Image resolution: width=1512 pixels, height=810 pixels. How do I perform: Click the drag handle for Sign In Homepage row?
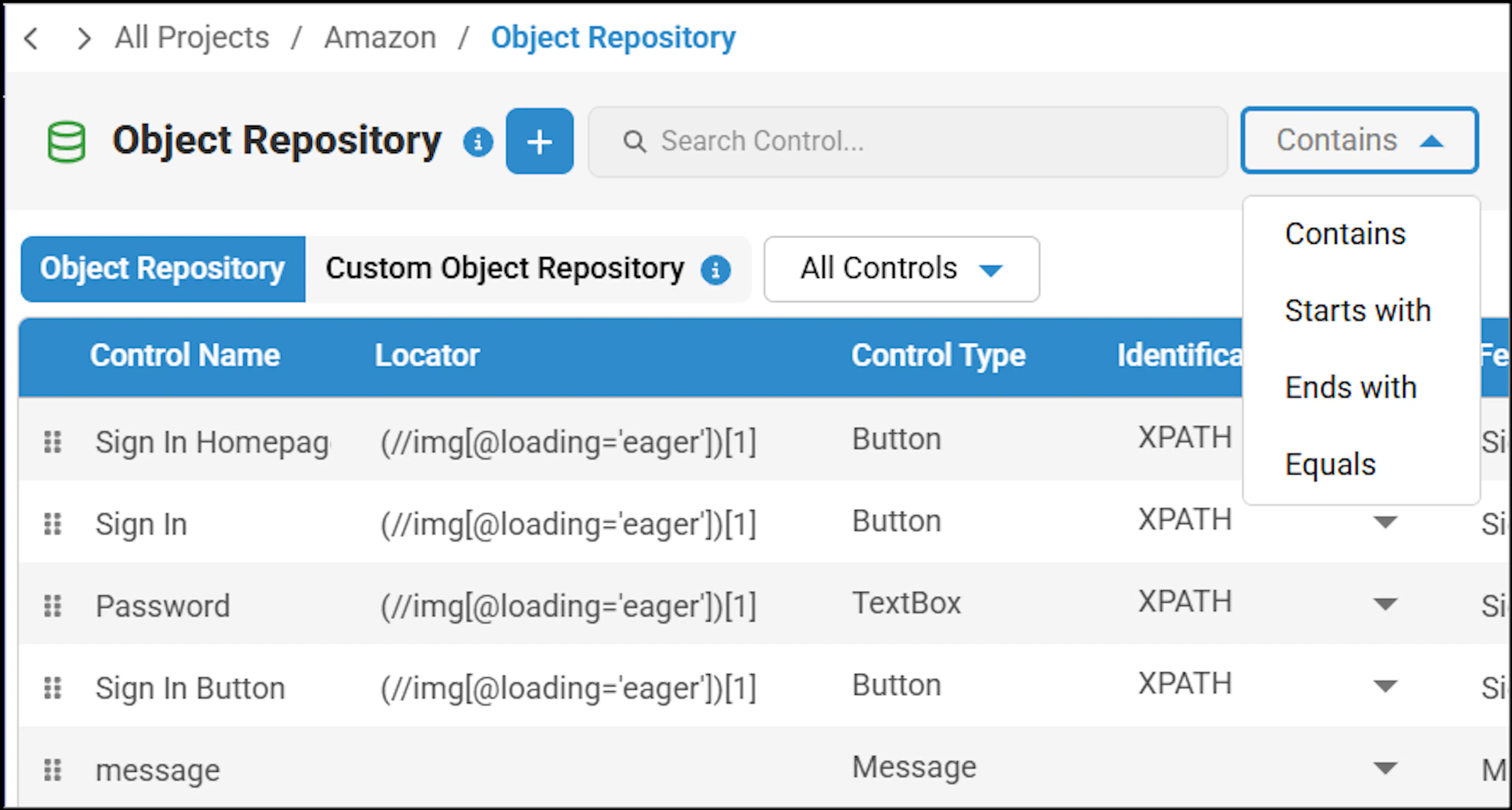pyautogui.click(x=53, y=442)
